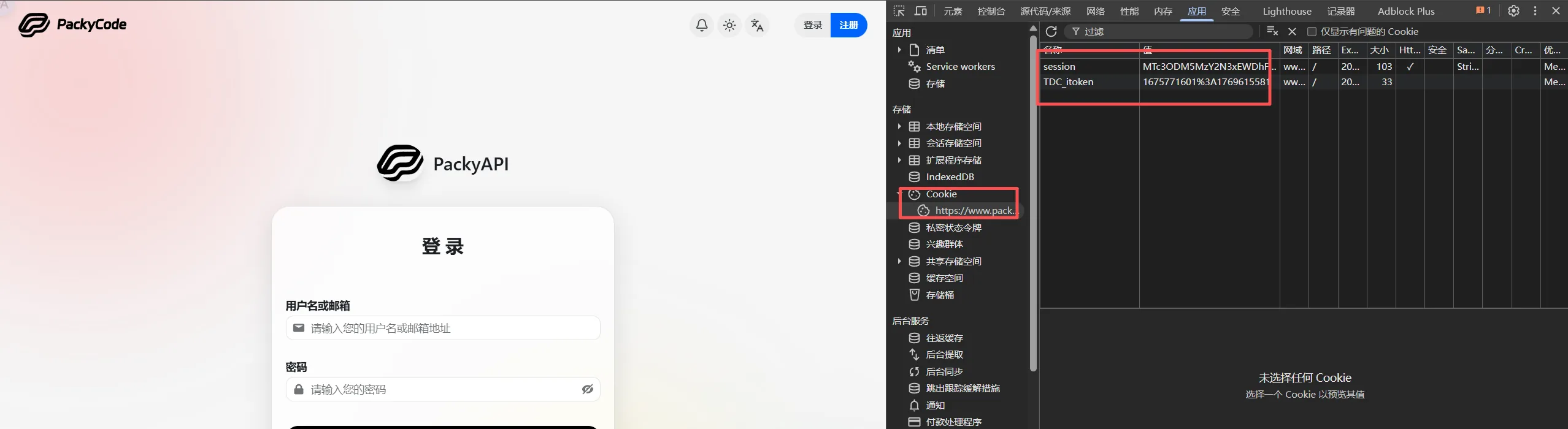Select the TDC_itoken cookie row
The width and height of the screenshot is (1568, 429).
[1304, 82]
